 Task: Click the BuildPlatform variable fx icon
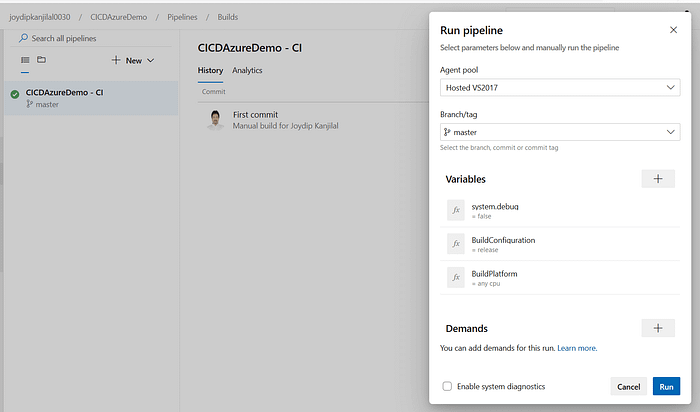(x=456, y=277)
